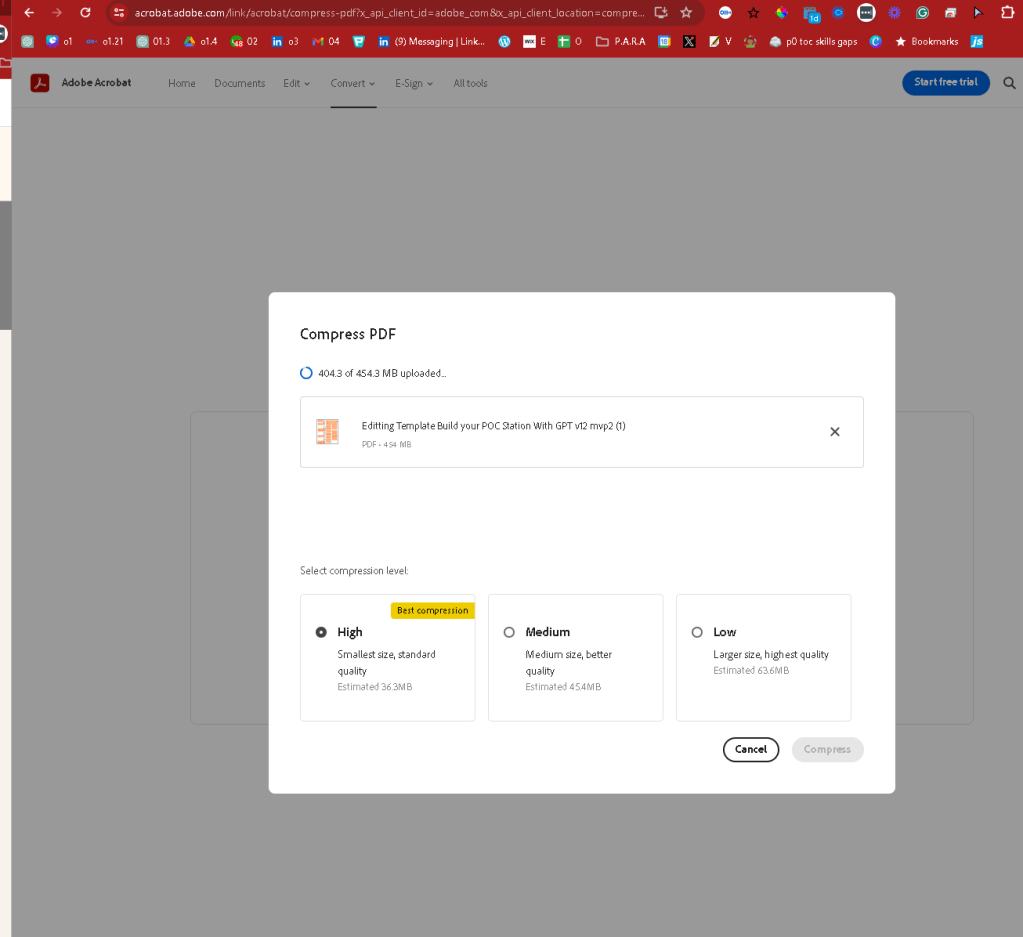Expand the Convert dropdown menu

353,83
